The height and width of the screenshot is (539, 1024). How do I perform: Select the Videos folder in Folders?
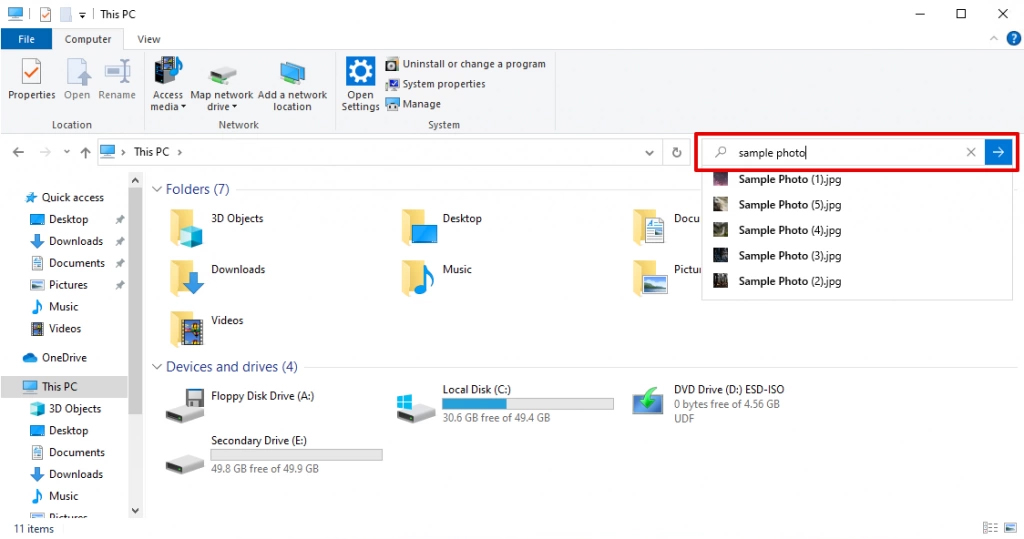(x=206, y=329)
